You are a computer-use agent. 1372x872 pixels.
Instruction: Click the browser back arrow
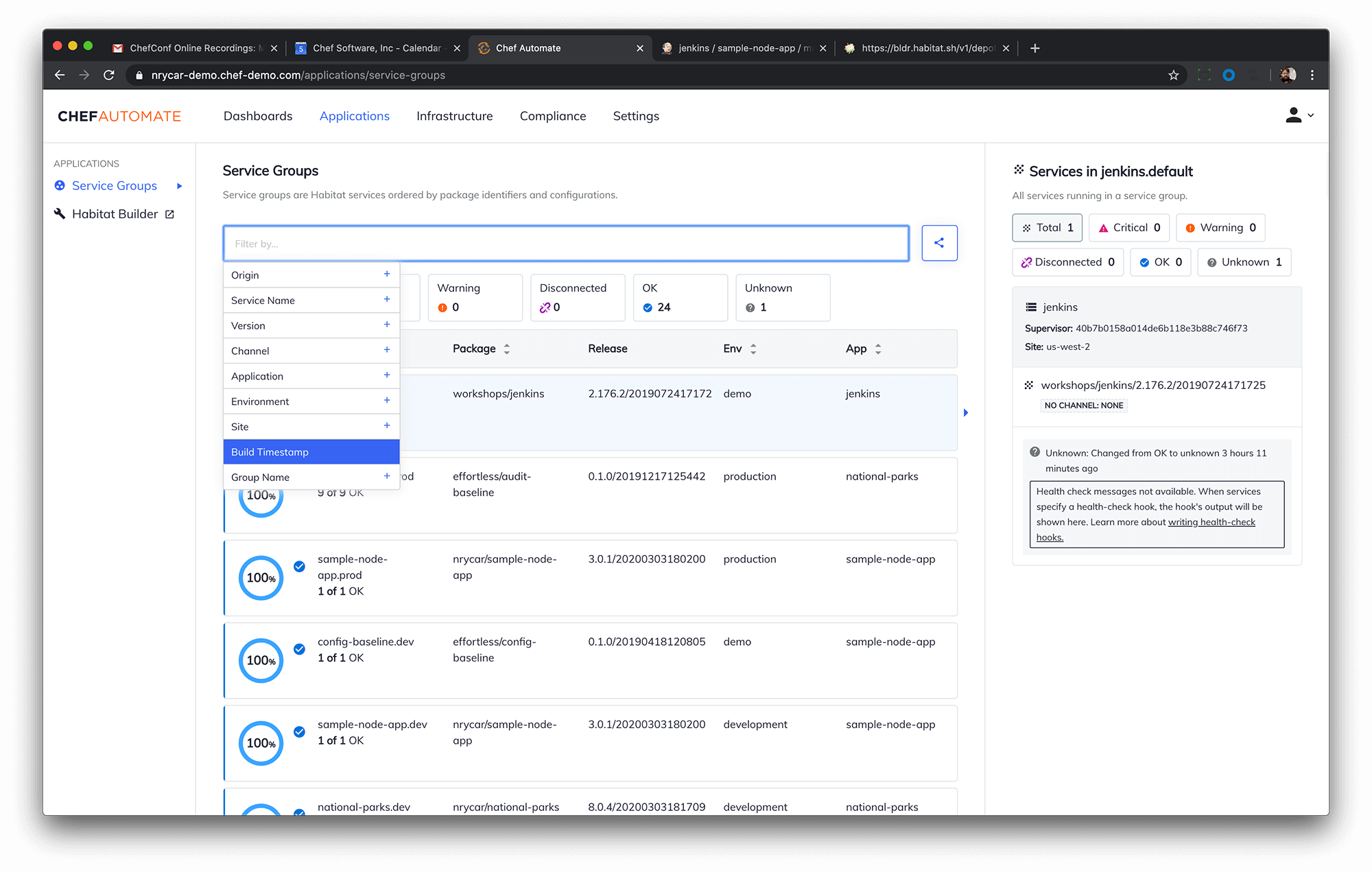click(x=60, y=75)
